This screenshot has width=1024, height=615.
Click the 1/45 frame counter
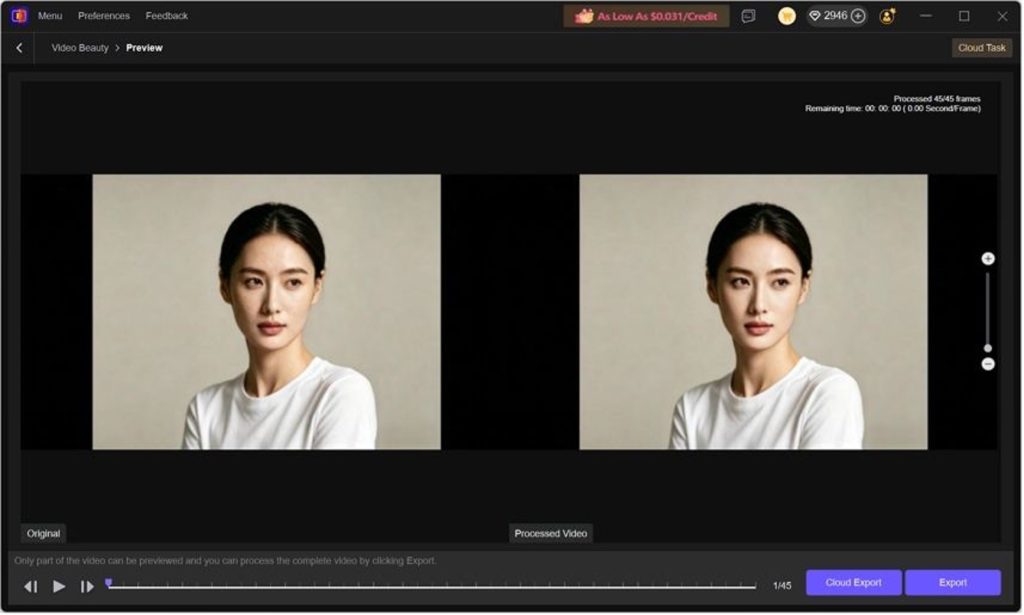coord(783,587)
